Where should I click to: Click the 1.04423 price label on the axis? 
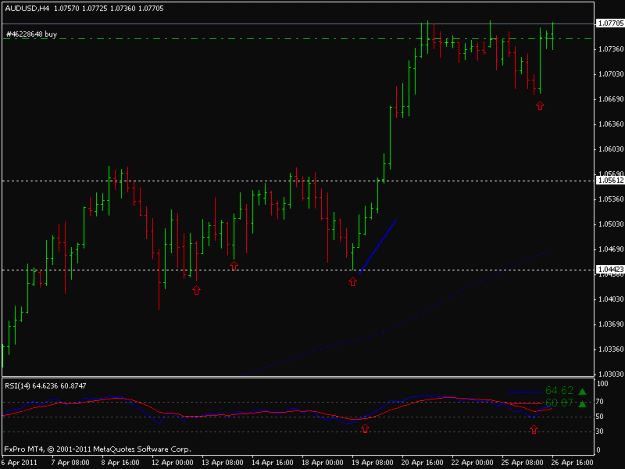[x=610, y=270]
